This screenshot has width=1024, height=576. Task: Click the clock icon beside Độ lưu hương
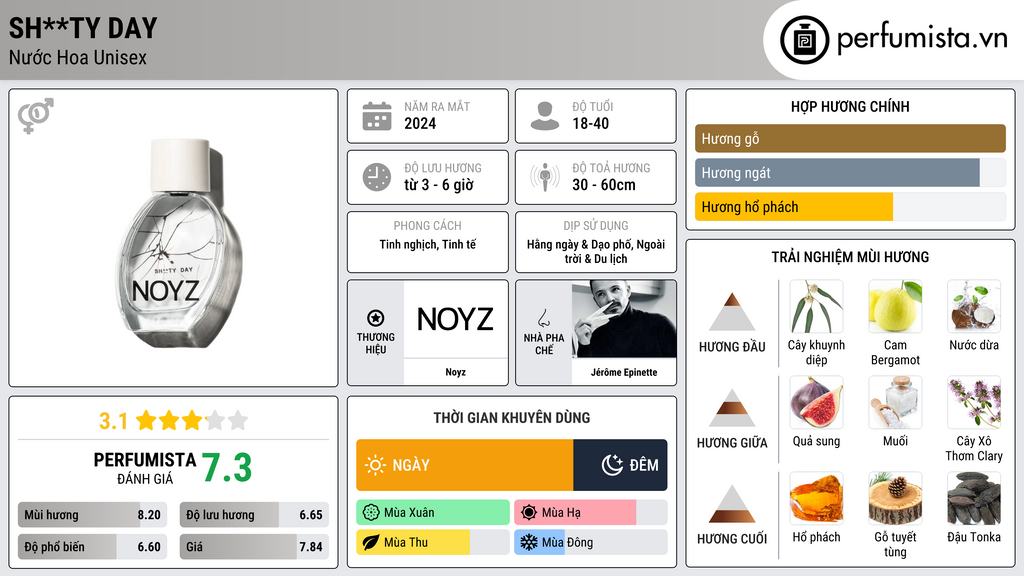[x=377, y=177]
